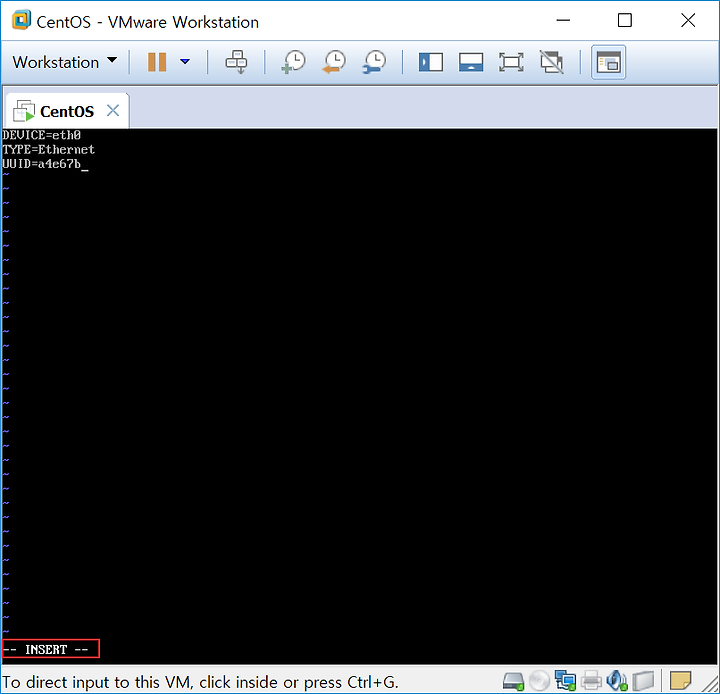Click the TYPE=Ethernet line
Screen dimensions: 720x694
tap(49, 149)
